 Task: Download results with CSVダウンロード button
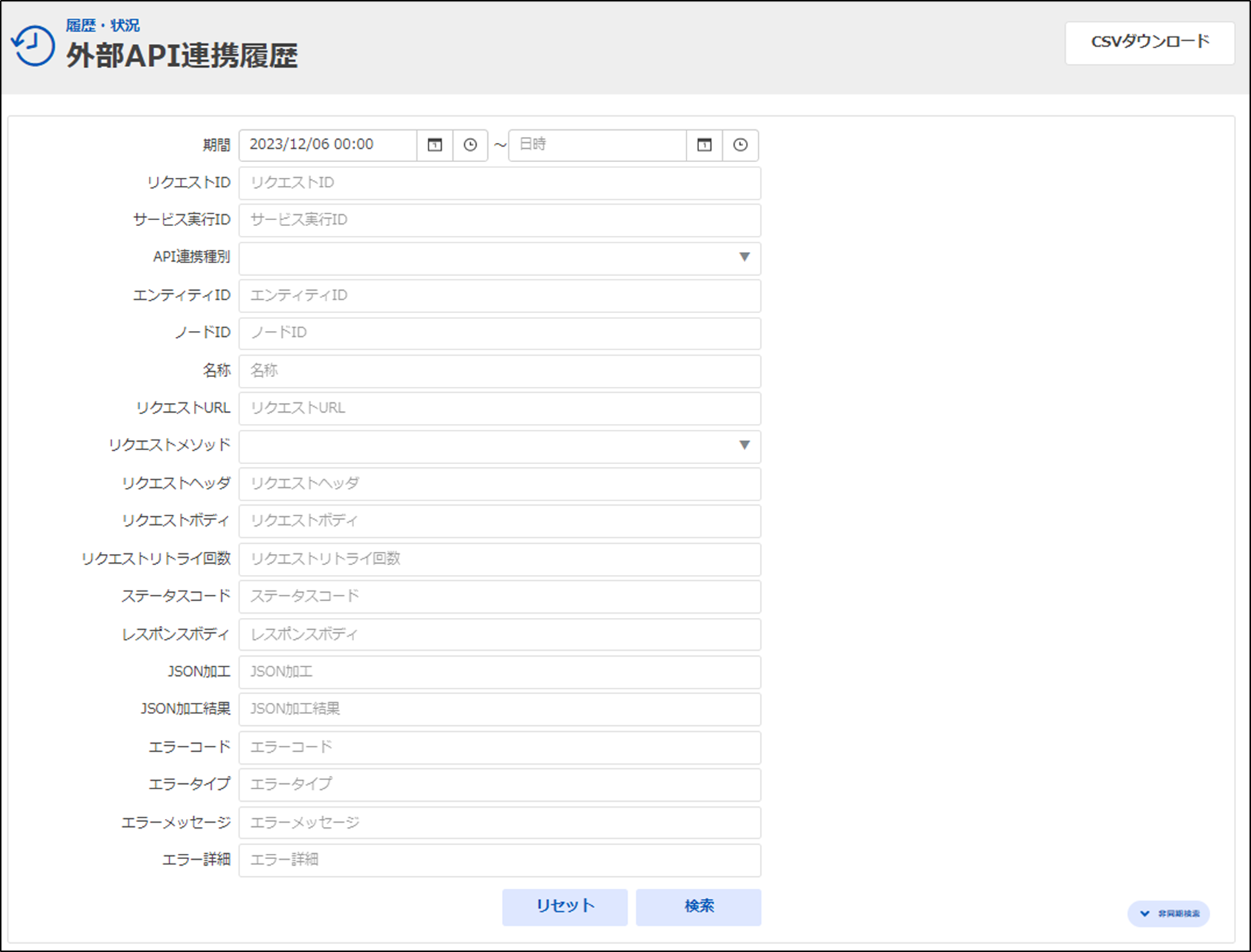pyautogui.click(x=1150, y=43)
